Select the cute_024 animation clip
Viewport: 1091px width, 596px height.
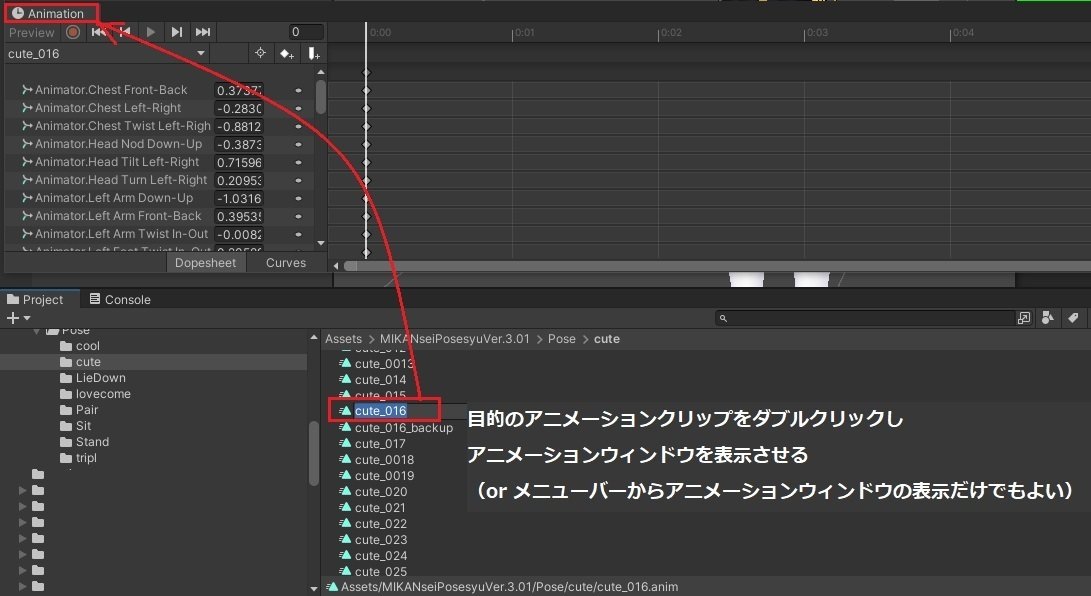pyautogui.click(x=374, y=556)
